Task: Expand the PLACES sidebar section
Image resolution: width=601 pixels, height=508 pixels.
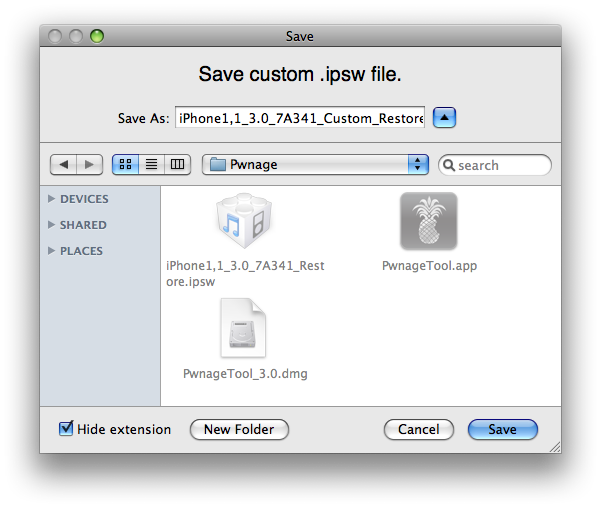Action: click(x=52, y=251)
